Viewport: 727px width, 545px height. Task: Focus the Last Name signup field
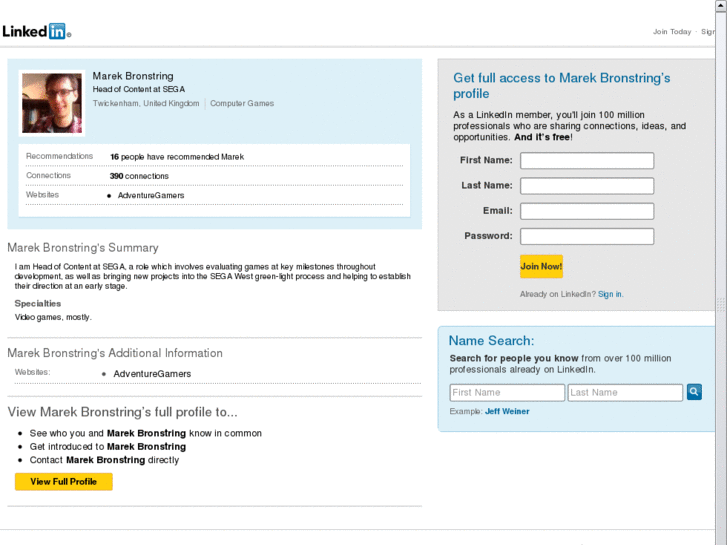click(587, 186)
